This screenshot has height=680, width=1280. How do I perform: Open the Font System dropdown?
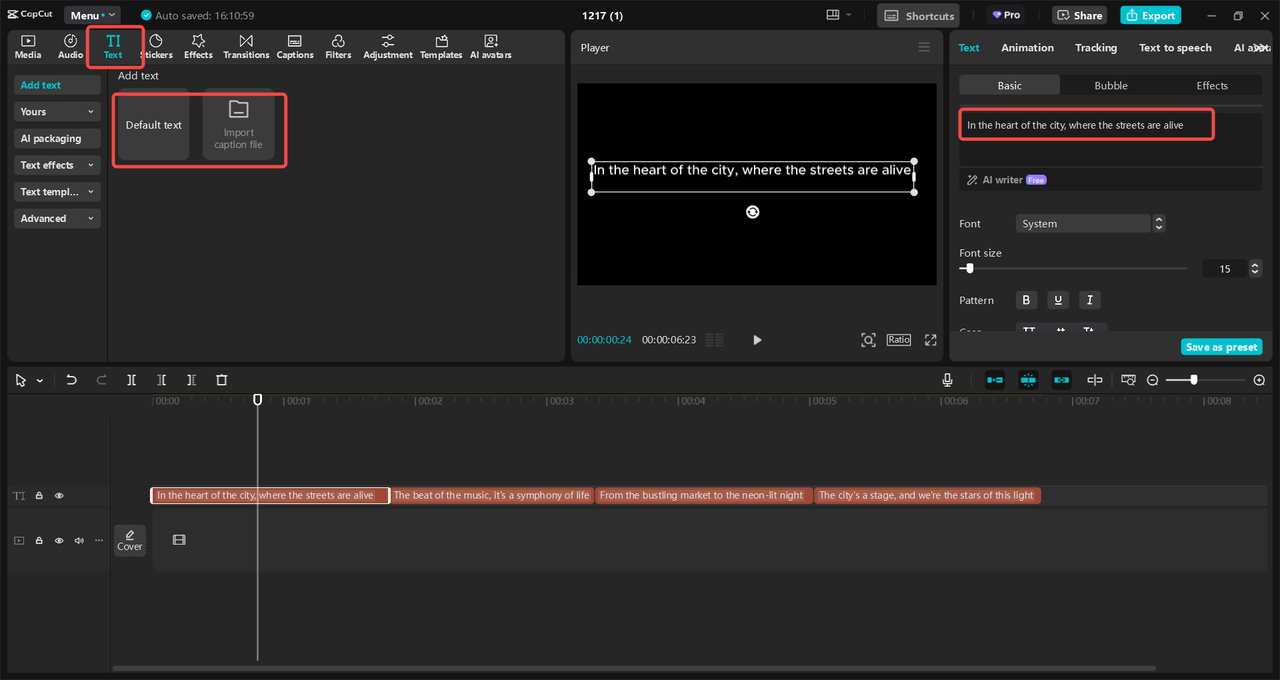1090,224
